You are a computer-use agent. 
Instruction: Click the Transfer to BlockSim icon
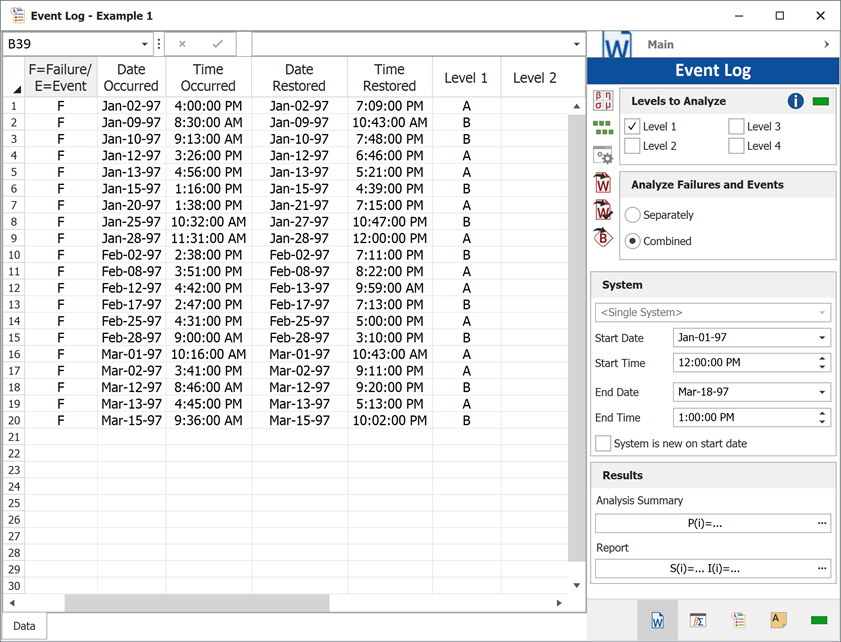tap(603, 237)
